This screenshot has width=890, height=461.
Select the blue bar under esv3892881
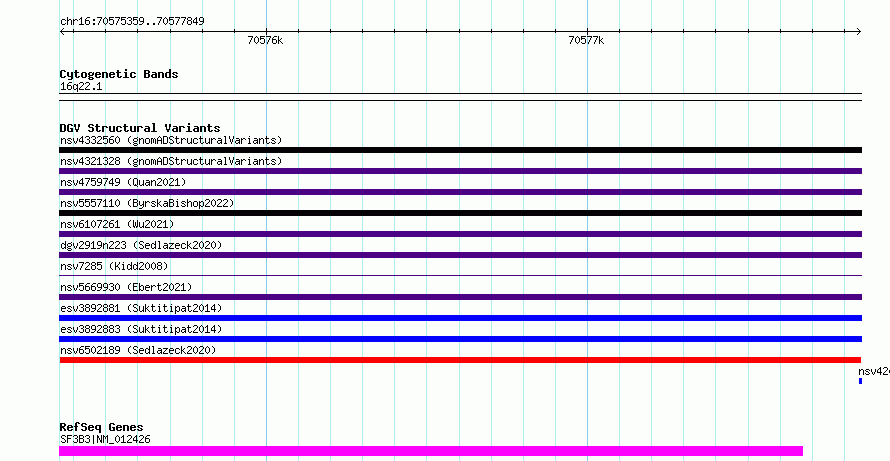pyautogui.click(x=460, y=318)
